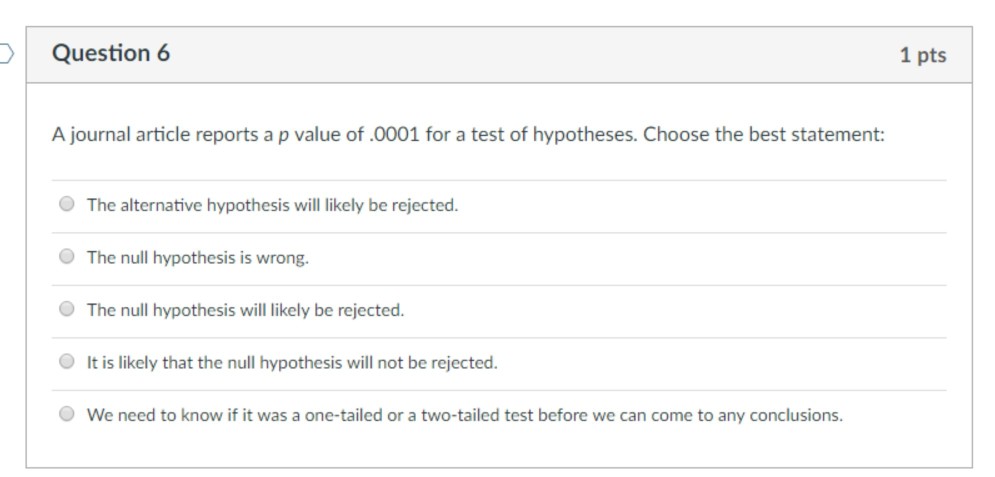
Task: Select 'The null hypothesis is wrong' radio button
Action: coord(67,257)
